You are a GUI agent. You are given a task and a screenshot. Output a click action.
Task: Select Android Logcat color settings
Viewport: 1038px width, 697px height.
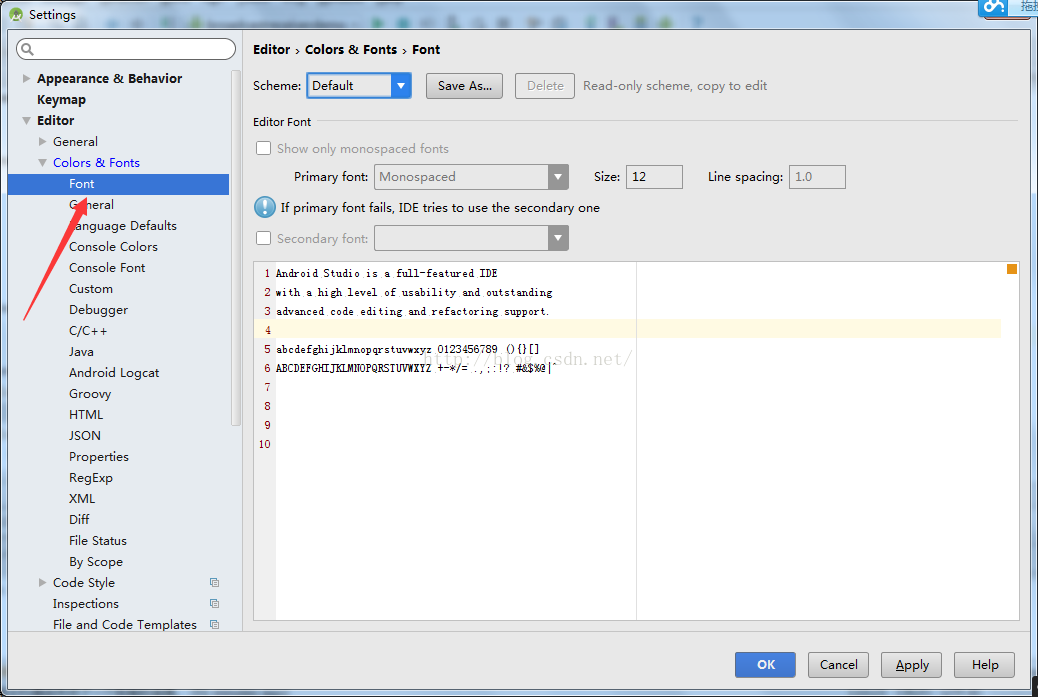[x=114, y=373]
